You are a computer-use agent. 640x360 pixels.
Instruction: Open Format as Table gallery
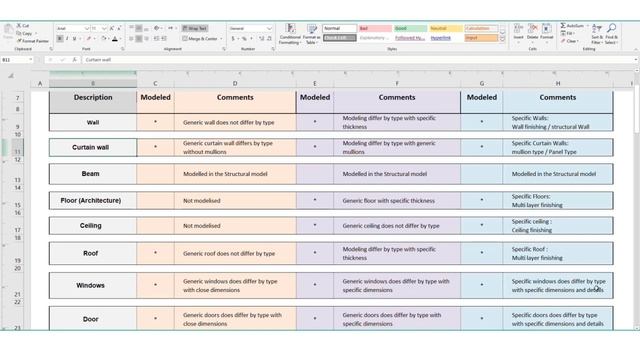[x=312, y=34]
